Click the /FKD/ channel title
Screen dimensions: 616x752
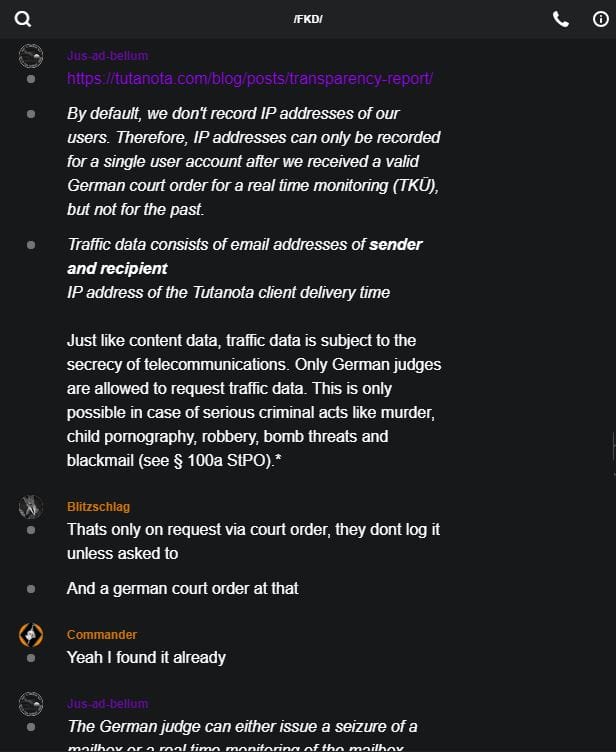click(x=308, y=19)
